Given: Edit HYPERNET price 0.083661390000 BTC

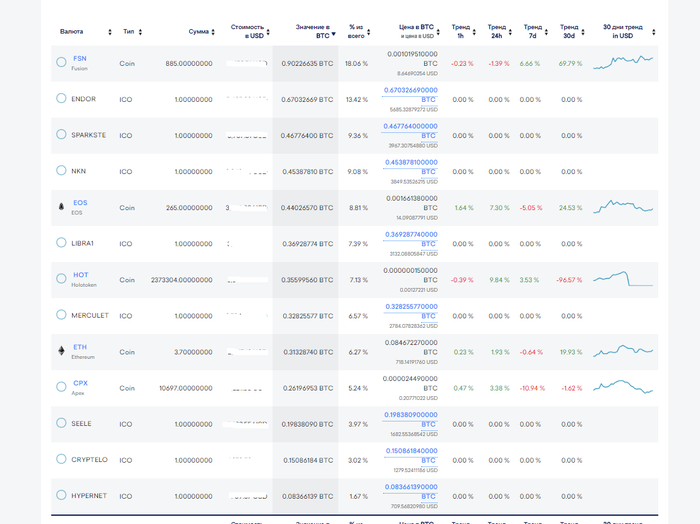Looking at the screenshot, I should 411,491.
